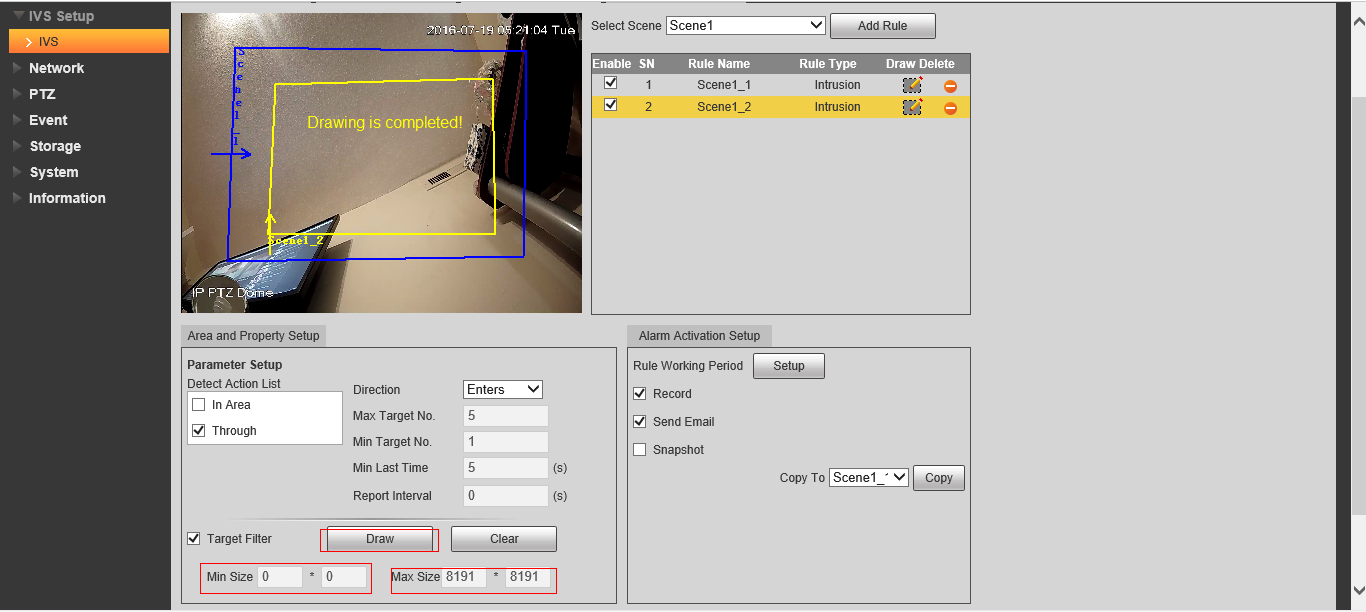Select the Scene1_1 rule name
The width and height of the screenshot is (1366, 612).
pos(724,85)
